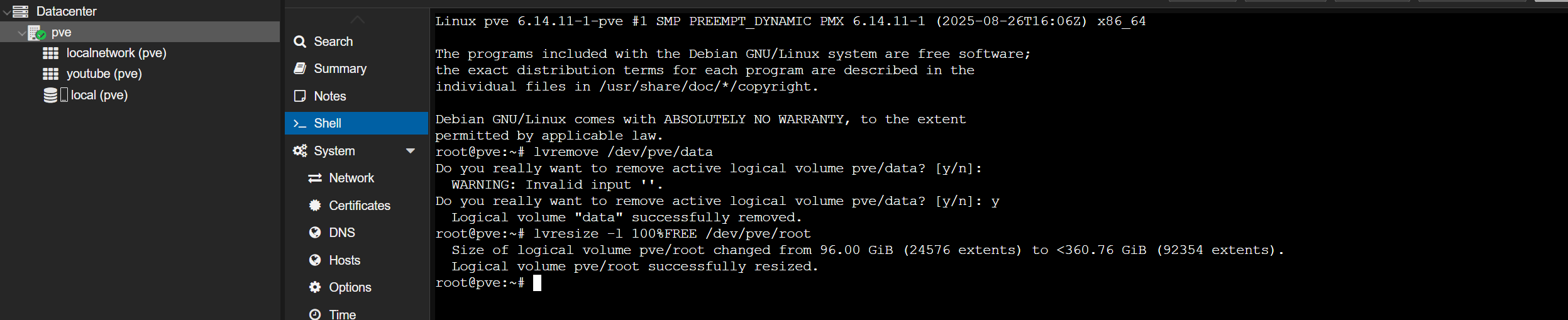Click the local storage database icon
This screenshot has width=1568, height=320.
coord(51,95)
